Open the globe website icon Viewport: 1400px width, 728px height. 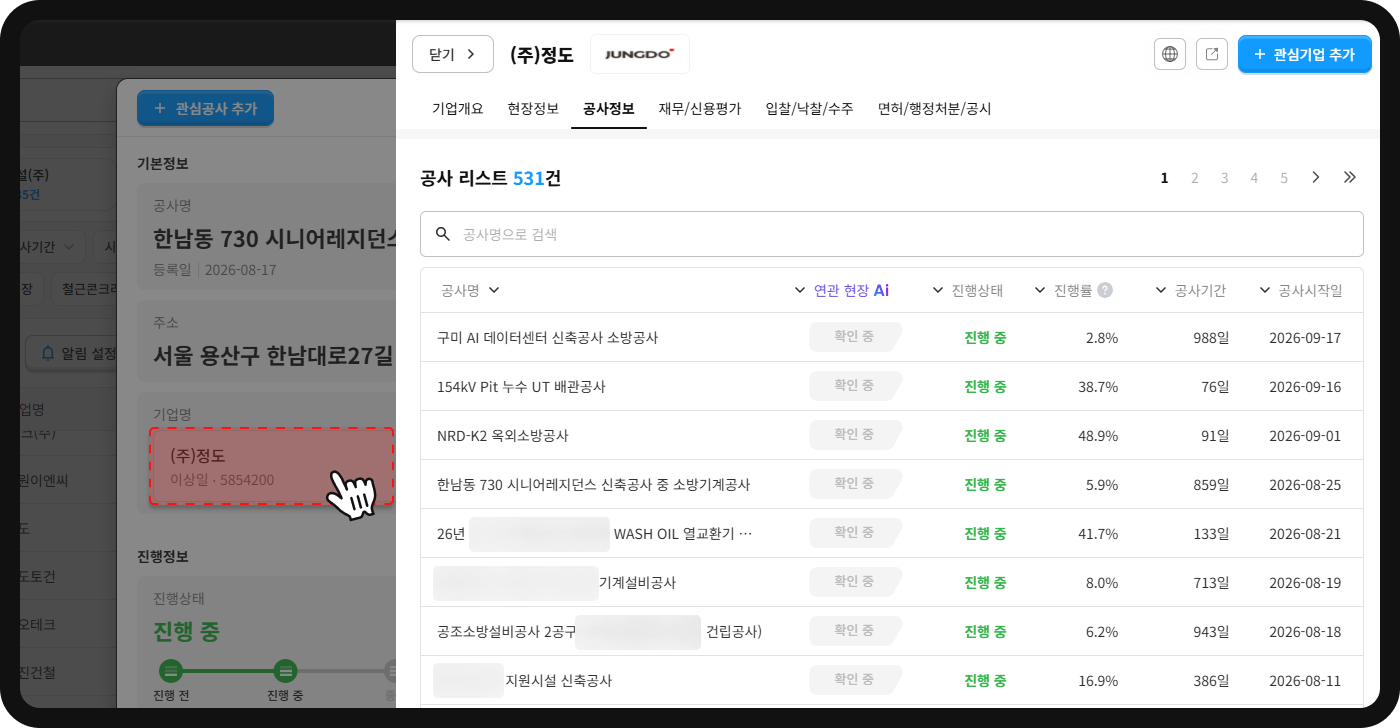pyautogui.click(x=1169, y=54)
